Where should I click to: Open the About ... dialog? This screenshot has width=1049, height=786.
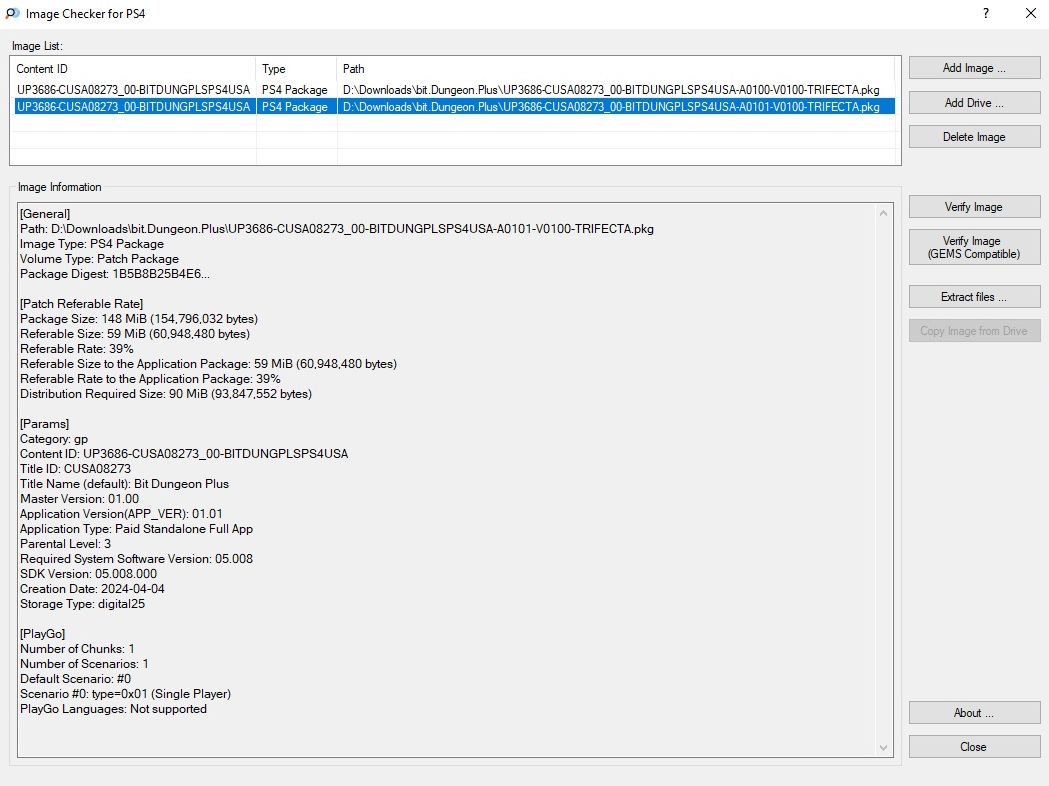pos(974,712)
